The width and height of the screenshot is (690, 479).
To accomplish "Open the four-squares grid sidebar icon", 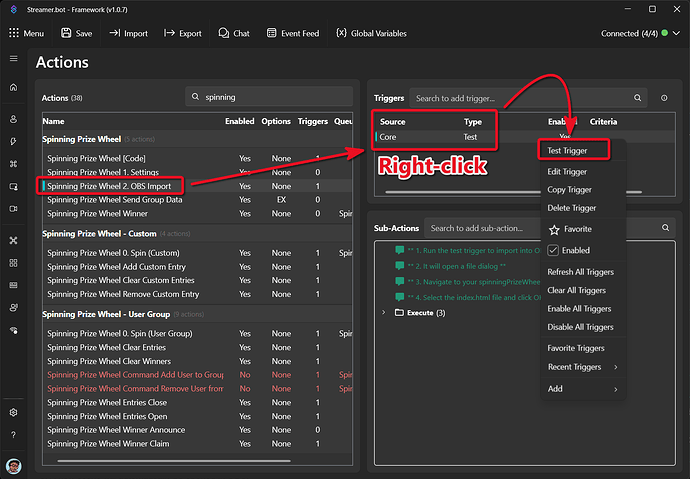I will pos(14,263).
